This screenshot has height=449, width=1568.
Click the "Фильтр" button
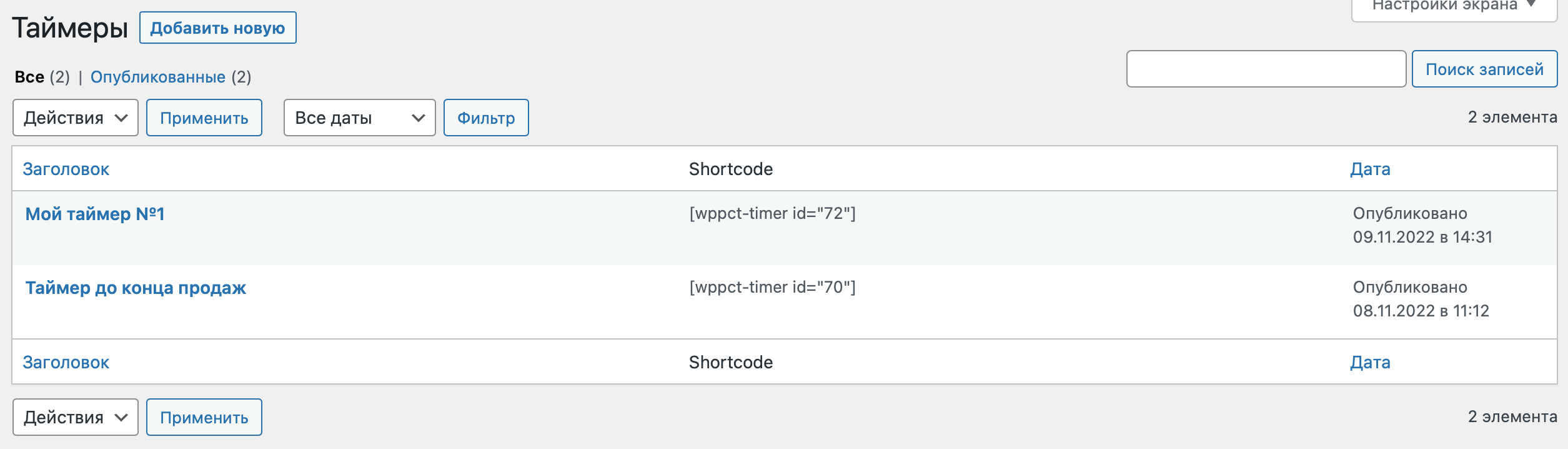(486, 117)
